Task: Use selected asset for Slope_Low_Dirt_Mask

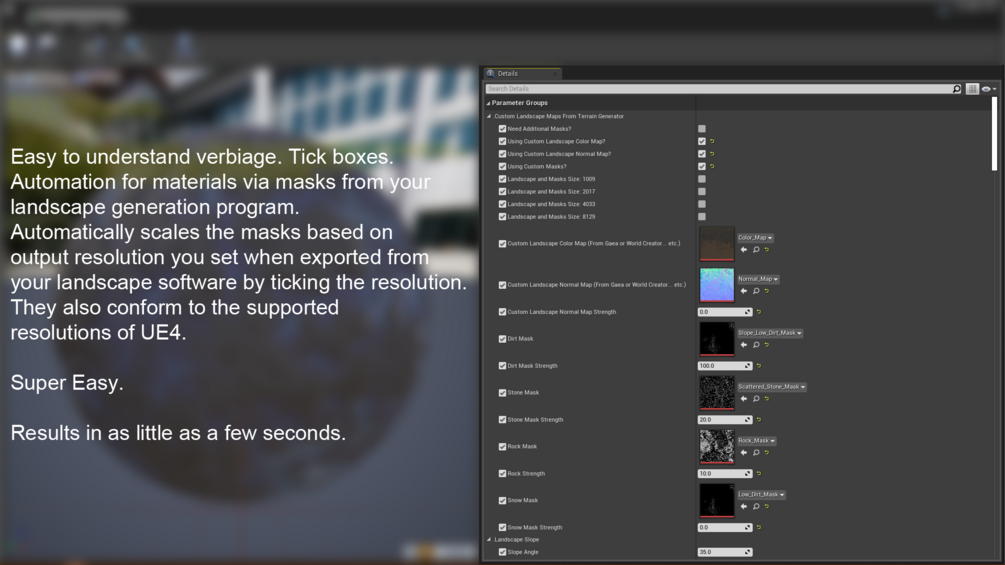Action: [743, 345]
